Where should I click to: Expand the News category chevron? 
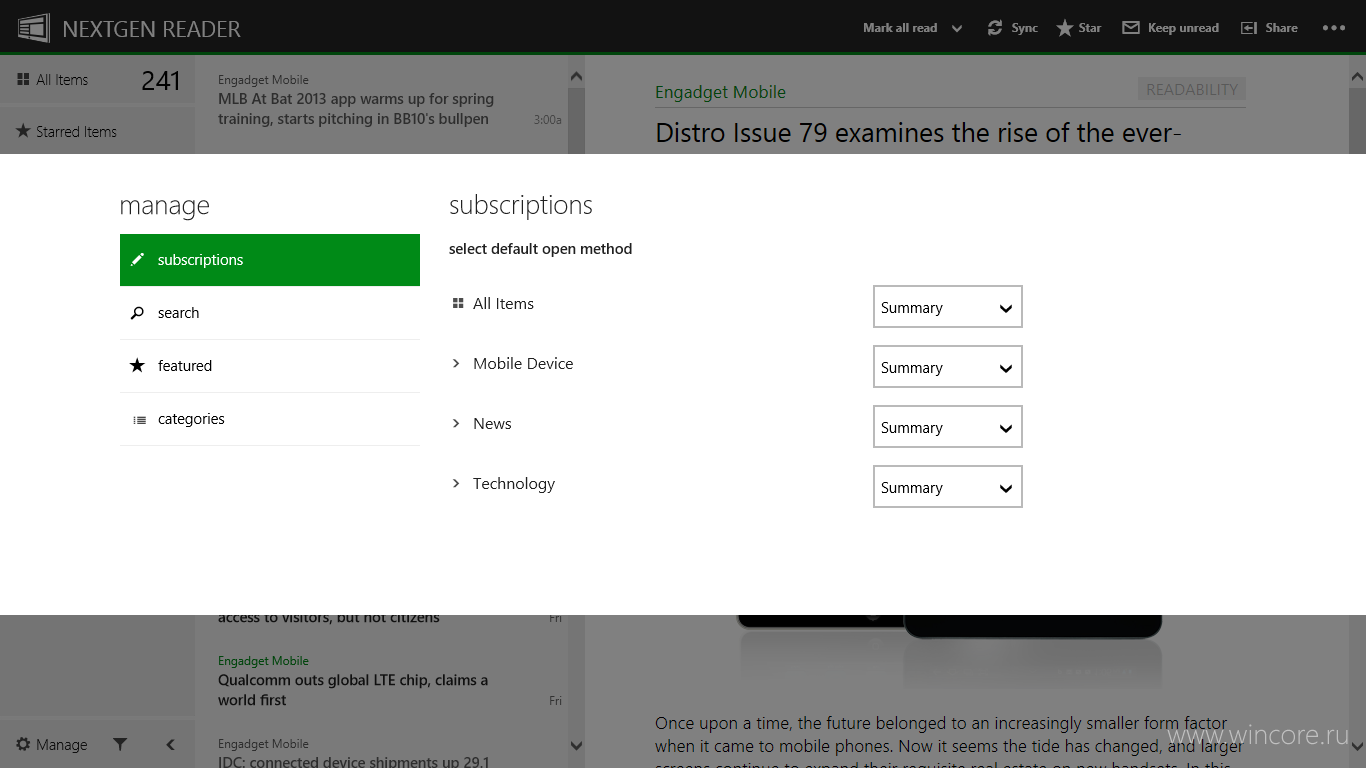[x=456, y=424]
